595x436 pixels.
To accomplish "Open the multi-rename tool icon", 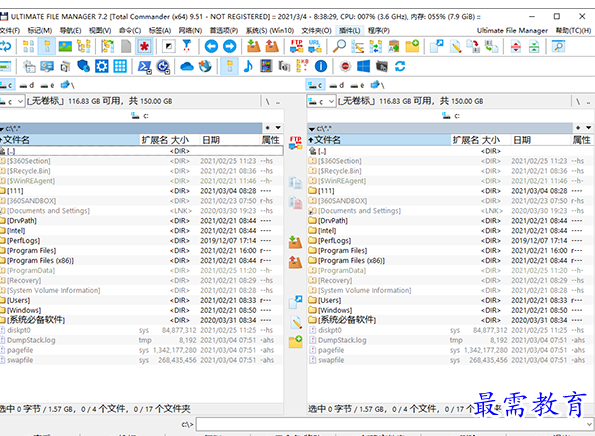I will click(x=357, y=46).
